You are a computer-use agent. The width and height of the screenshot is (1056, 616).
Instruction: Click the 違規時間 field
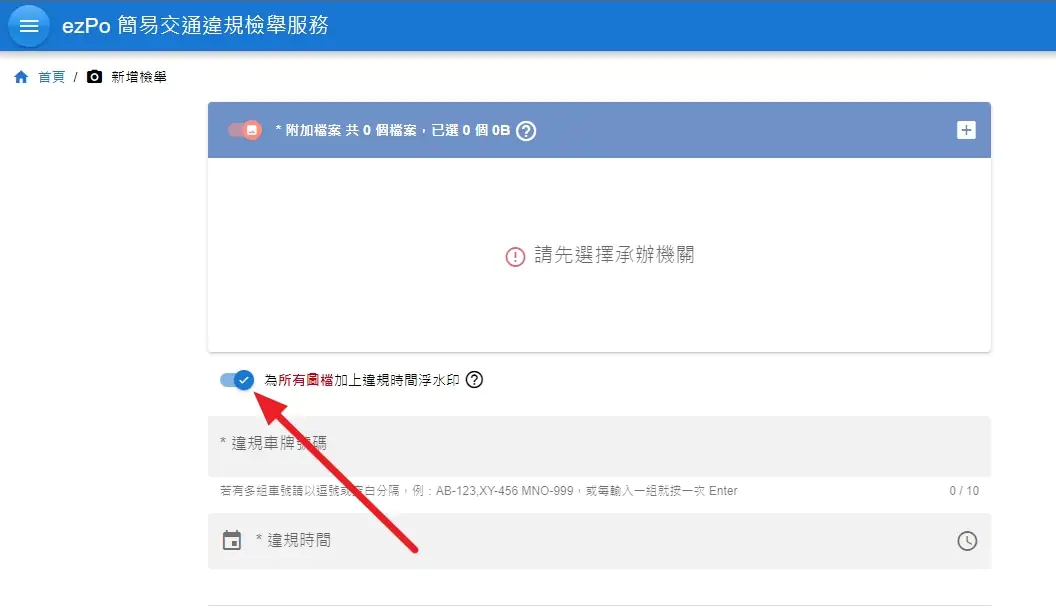pyautogui.click(x=598, y=541)
